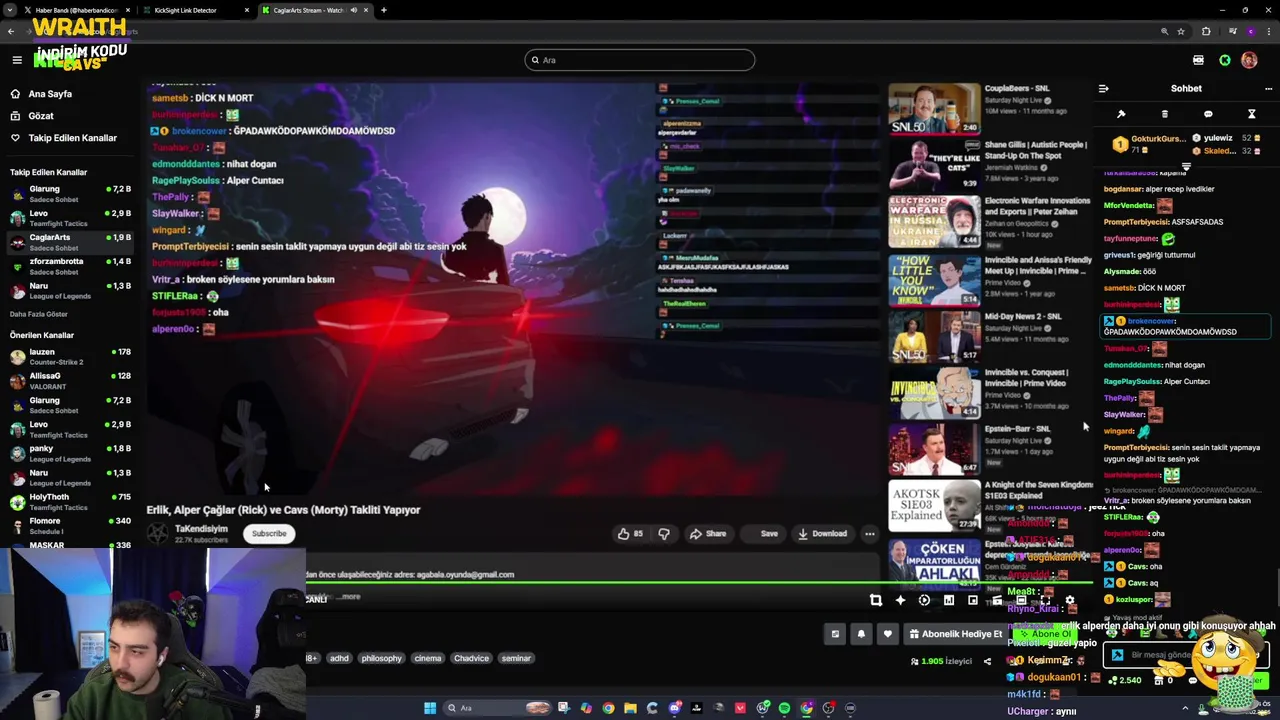This screenshot has height=720, width=1280.
Task: Open Shane Gillis Autistic People video thumbnail
Action: [x=934, y=165]
